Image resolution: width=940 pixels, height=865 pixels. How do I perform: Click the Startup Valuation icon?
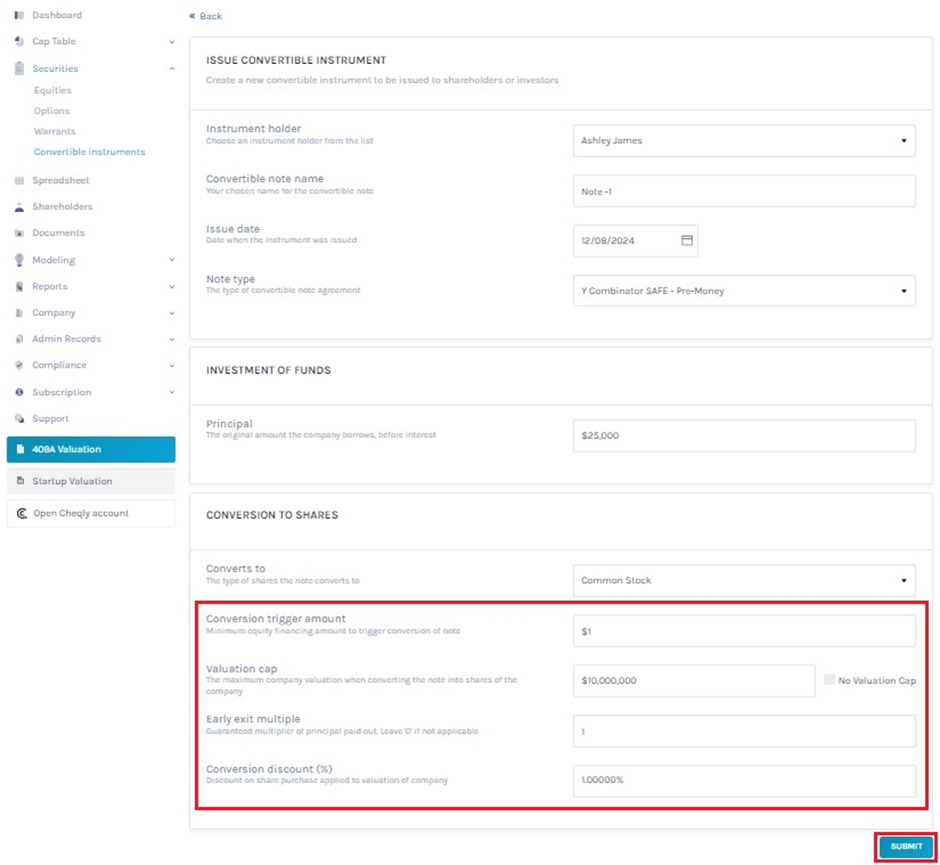(20, 481)
